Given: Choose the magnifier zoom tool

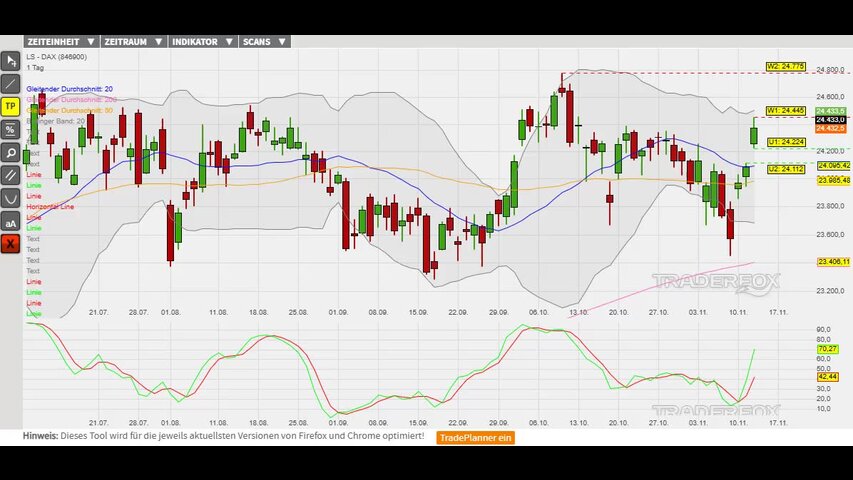Looking at the screenshot, I should 11,153.
